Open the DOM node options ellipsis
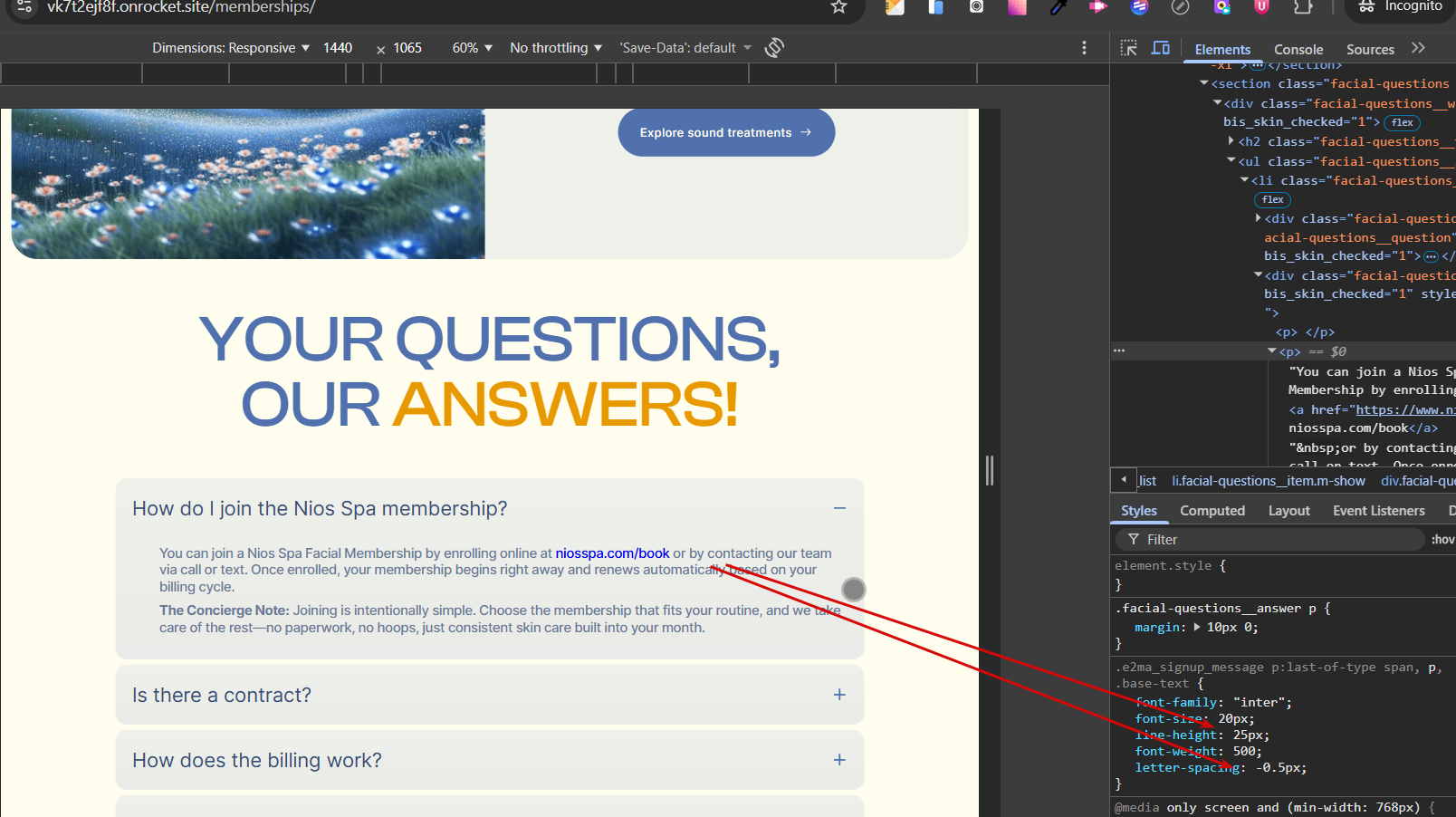1456x817 pixels. 1119,351
